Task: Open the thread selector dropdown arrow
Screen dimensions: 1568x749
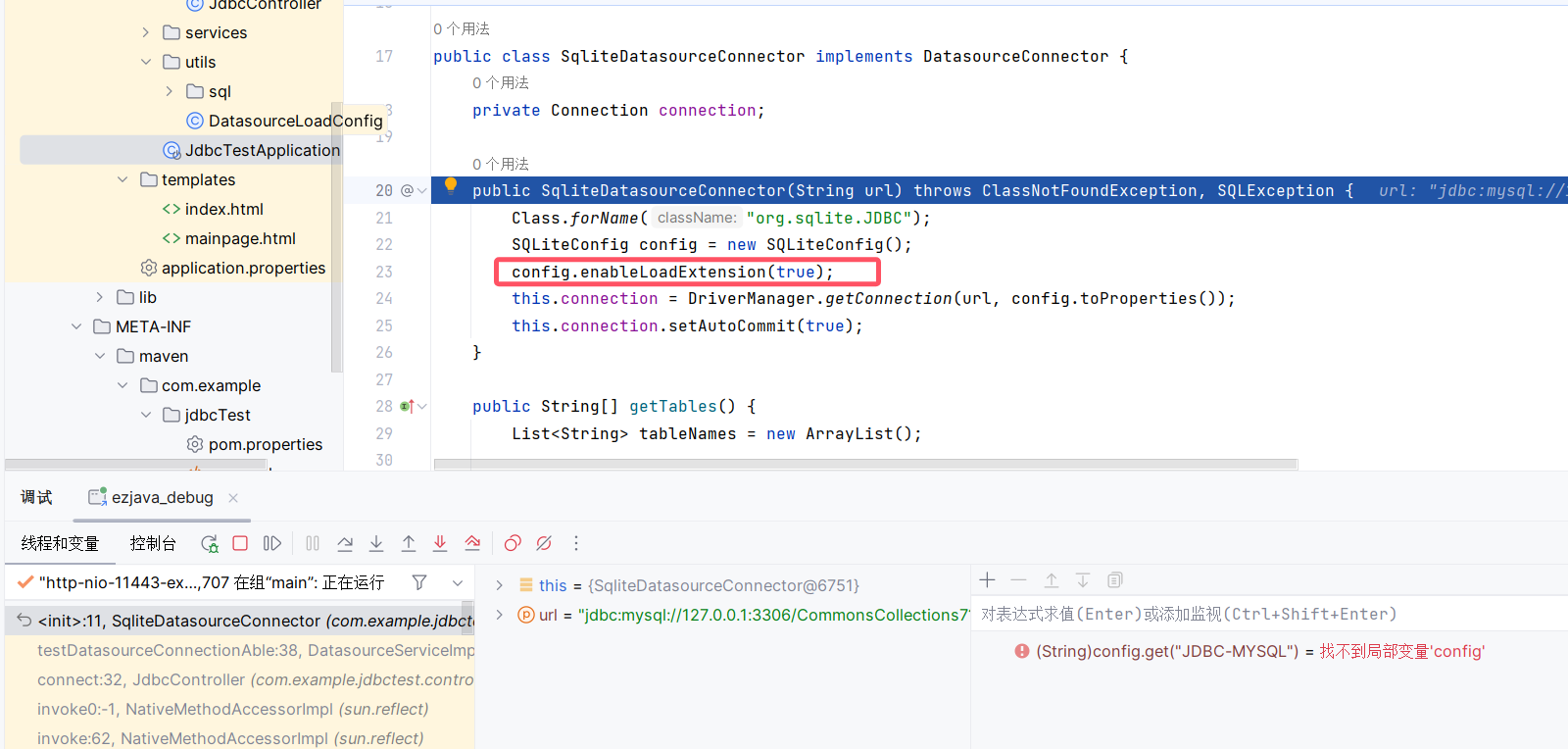Action: point(458,582)
